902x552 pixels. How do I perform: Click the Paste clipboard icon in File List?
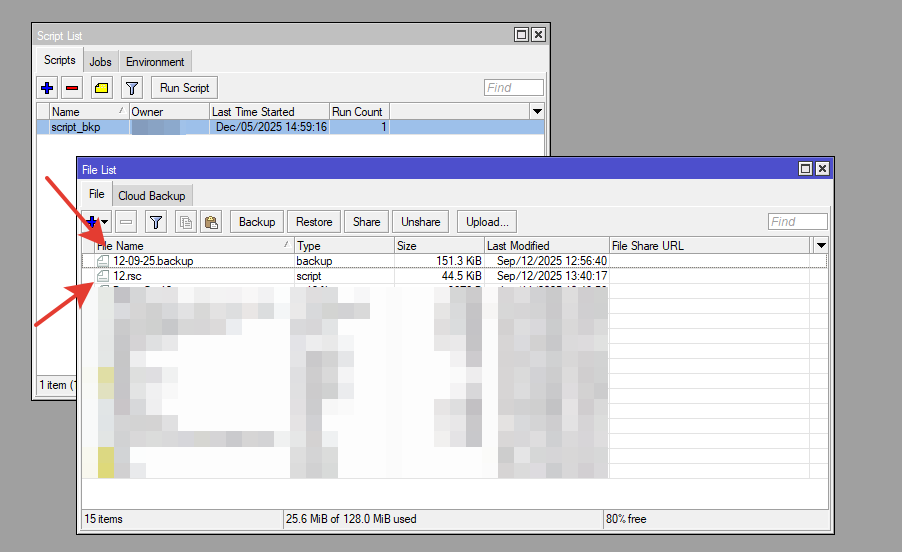(x=211, y=222)
